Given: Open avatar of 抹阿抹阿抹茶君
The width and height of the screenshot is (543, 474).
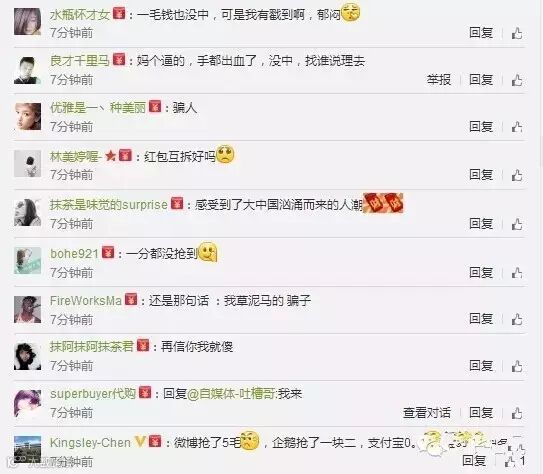Looking at the screenshot, I should (x=27, y=356).
